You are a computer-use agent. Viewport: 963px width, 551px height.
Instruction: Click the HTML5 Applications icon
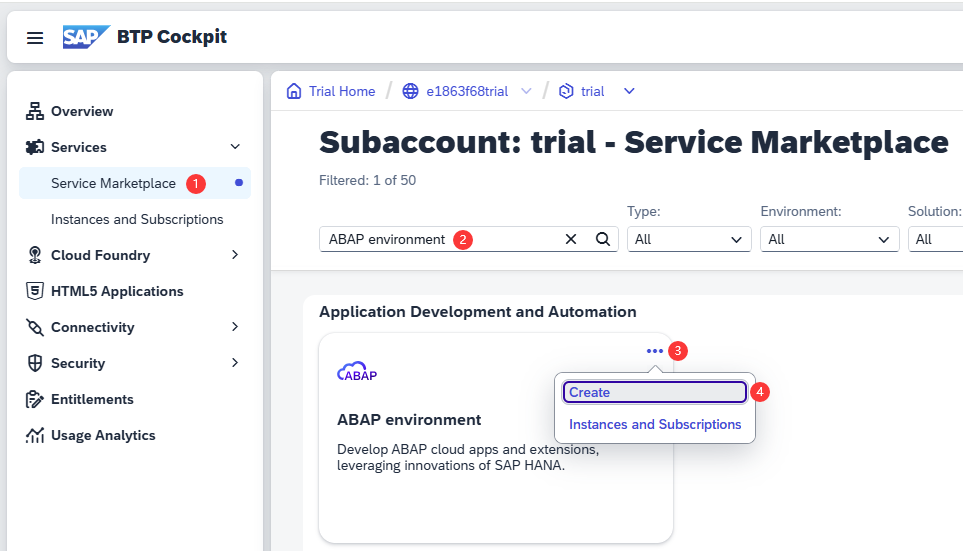point(34,291)
